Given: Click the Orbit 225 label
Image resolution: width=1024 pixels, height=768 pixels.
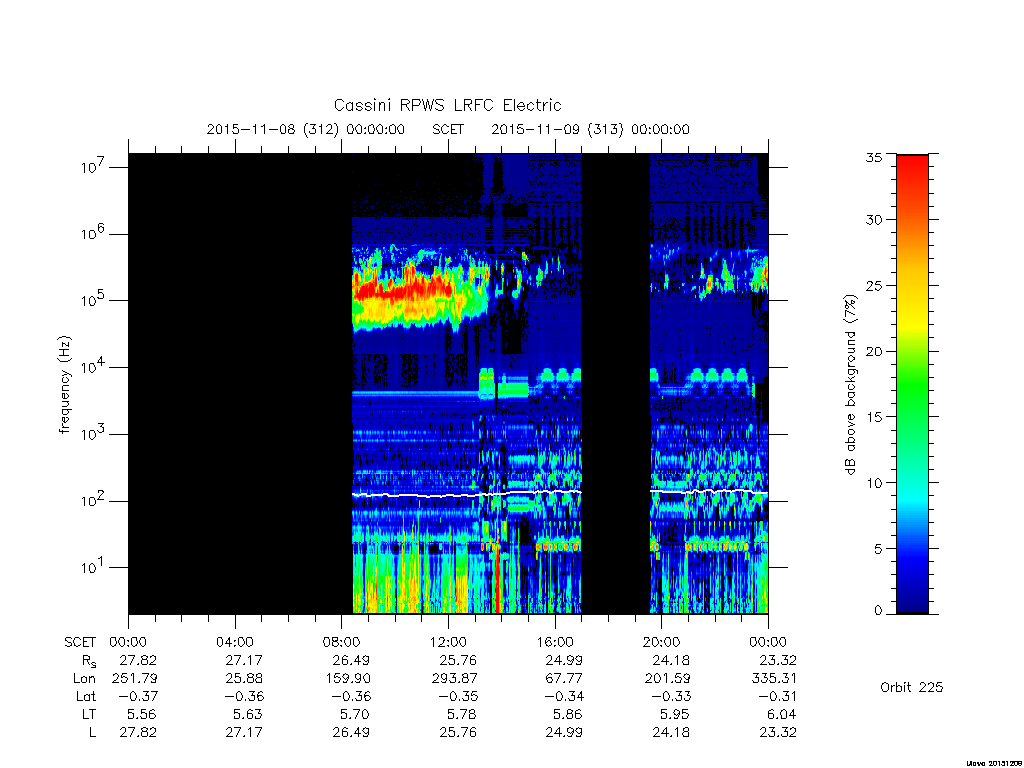Looking at the screenshot, I should 912,687.
